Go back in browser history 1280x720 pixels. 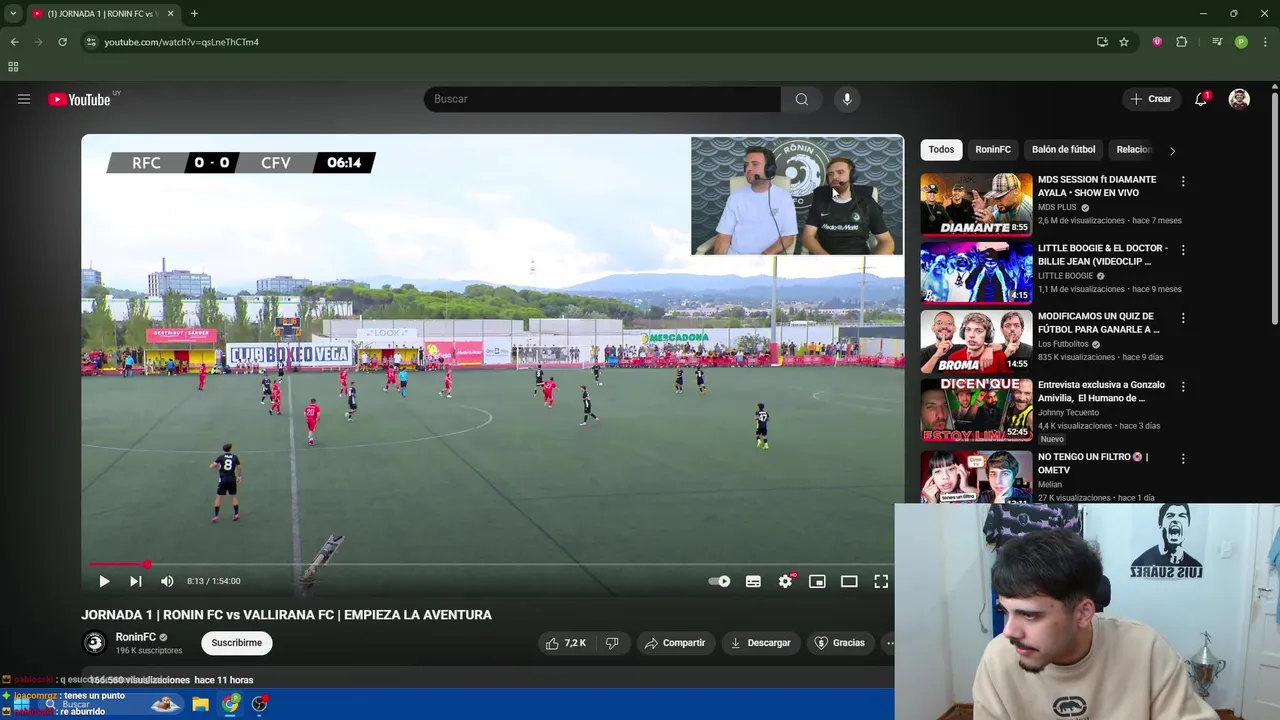(x=14, y=42)
